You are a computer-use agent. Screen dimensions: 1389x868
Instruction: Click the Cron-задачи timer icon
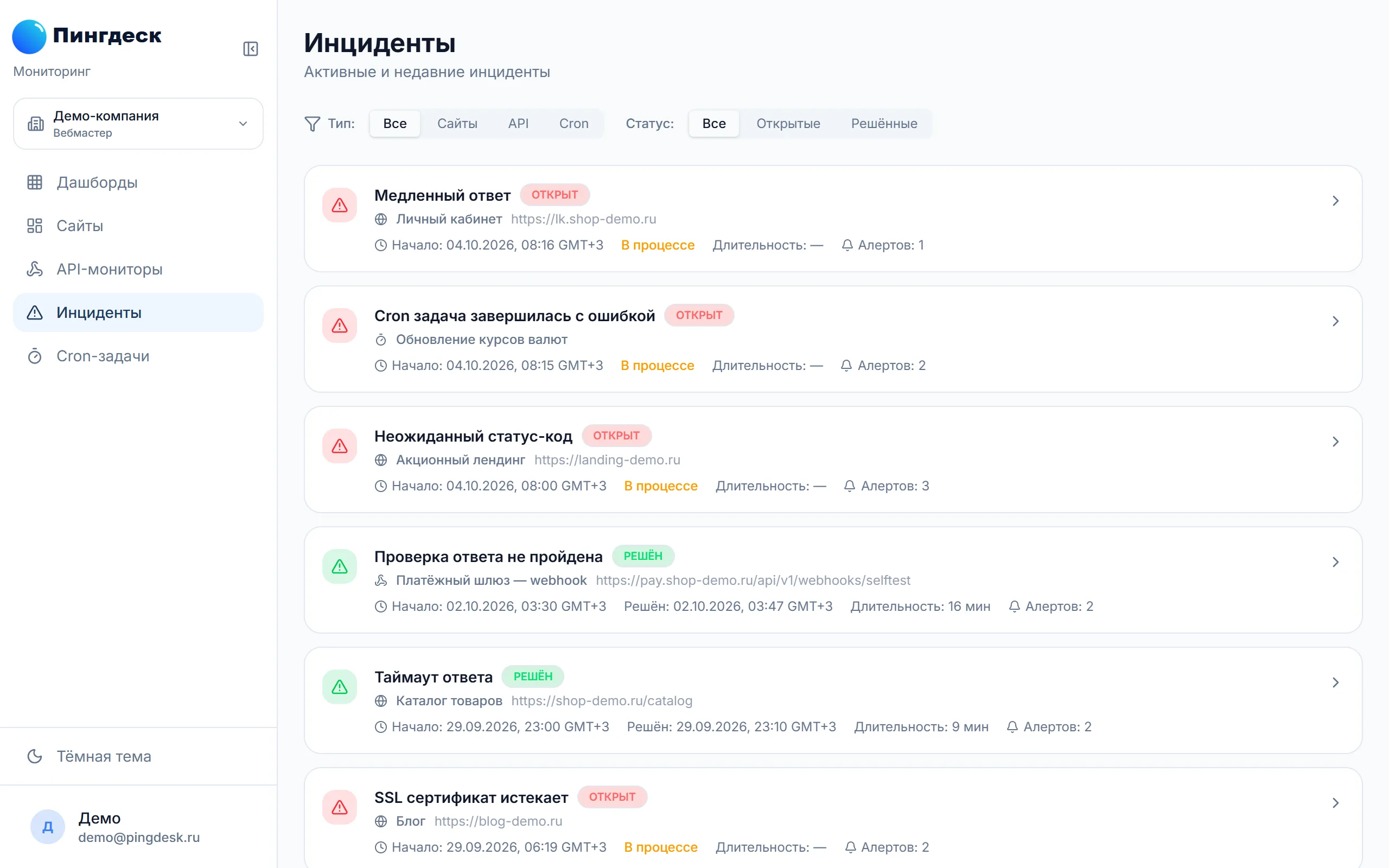pos(34,356)
